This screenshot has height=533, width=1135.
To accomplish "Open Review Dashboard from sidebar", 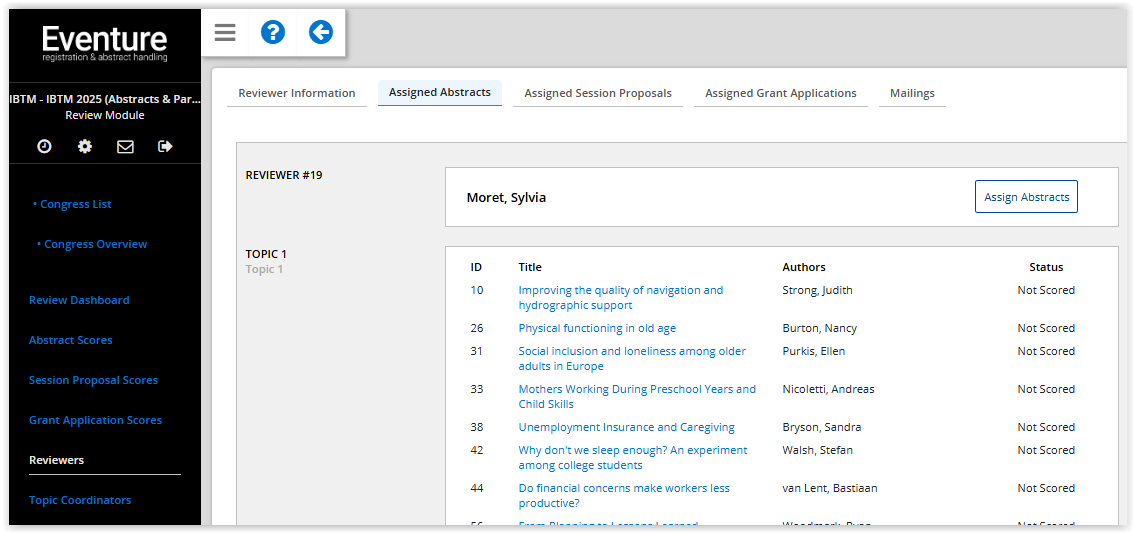I will point(79,300).
